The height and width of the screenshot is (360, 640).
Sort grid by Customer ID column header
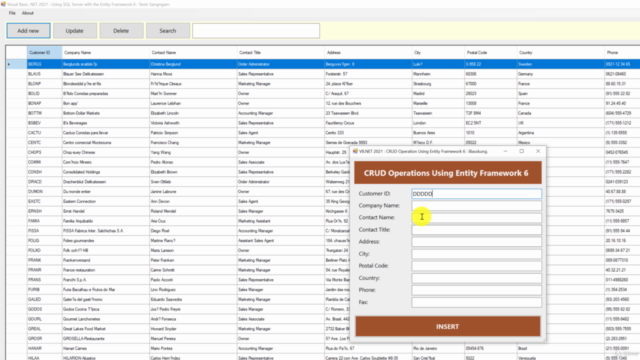click(44, 53)
